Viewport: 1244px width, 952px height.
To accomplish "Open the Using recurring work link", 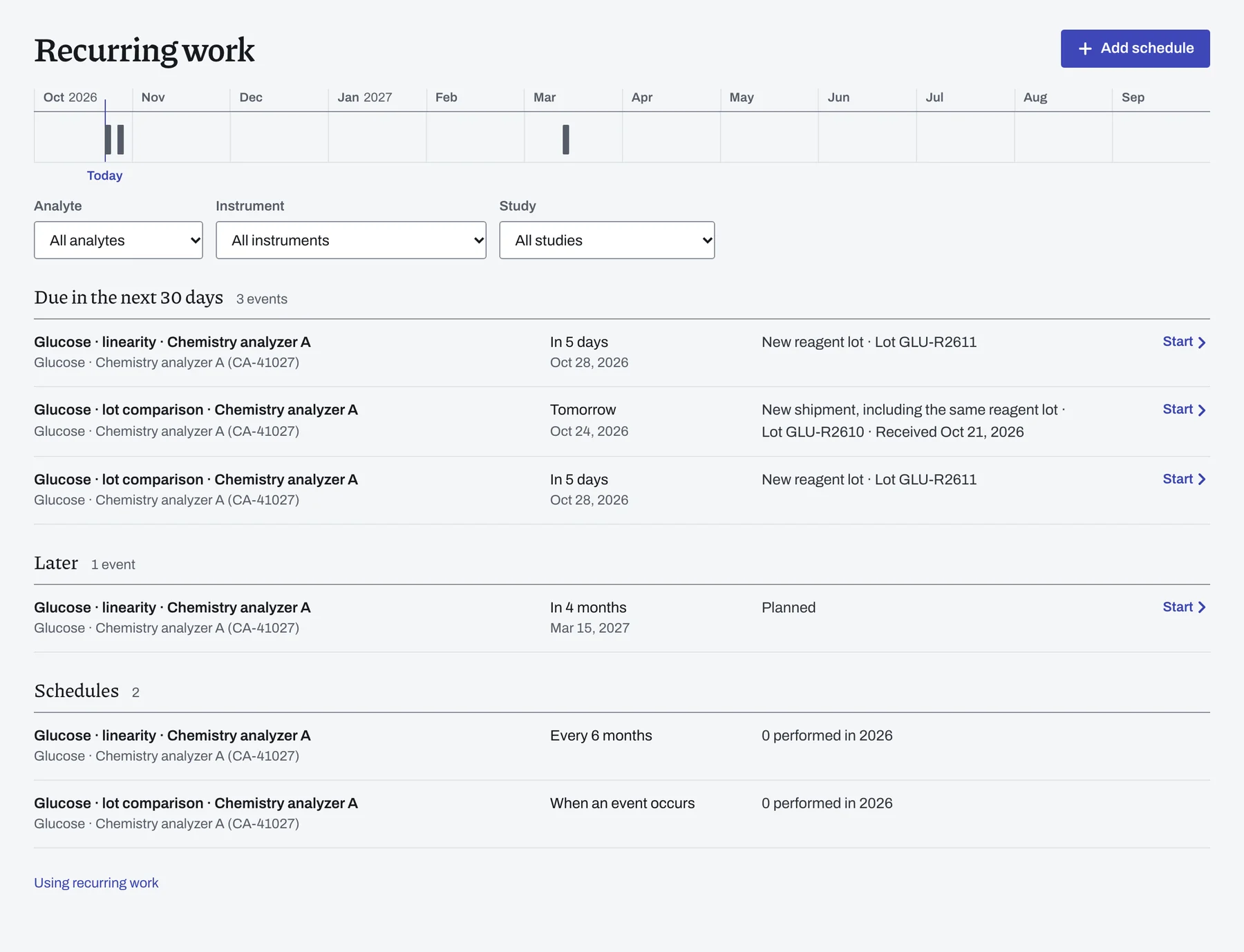I will coord(96,883).
